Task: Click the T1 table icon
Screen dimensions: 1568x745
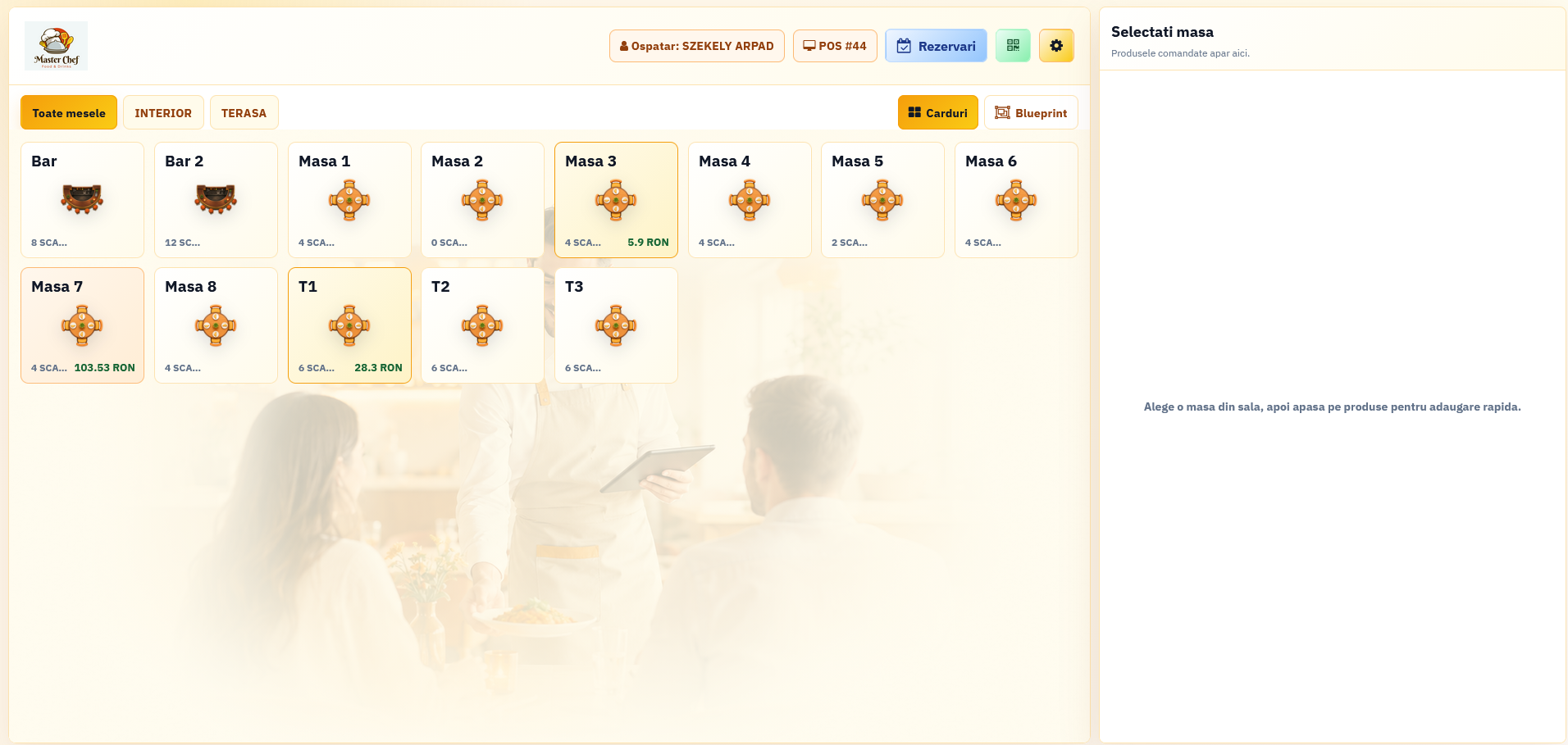Action: 349,325
